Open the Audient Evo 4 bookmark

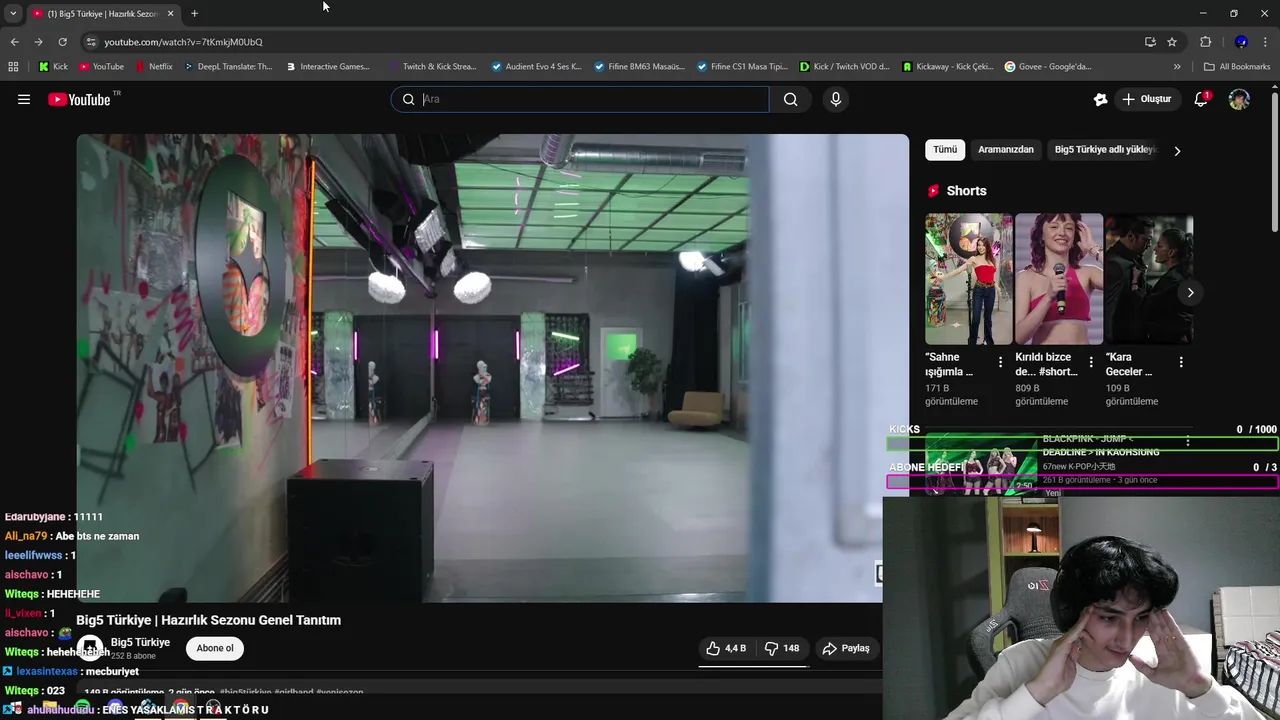536,67
